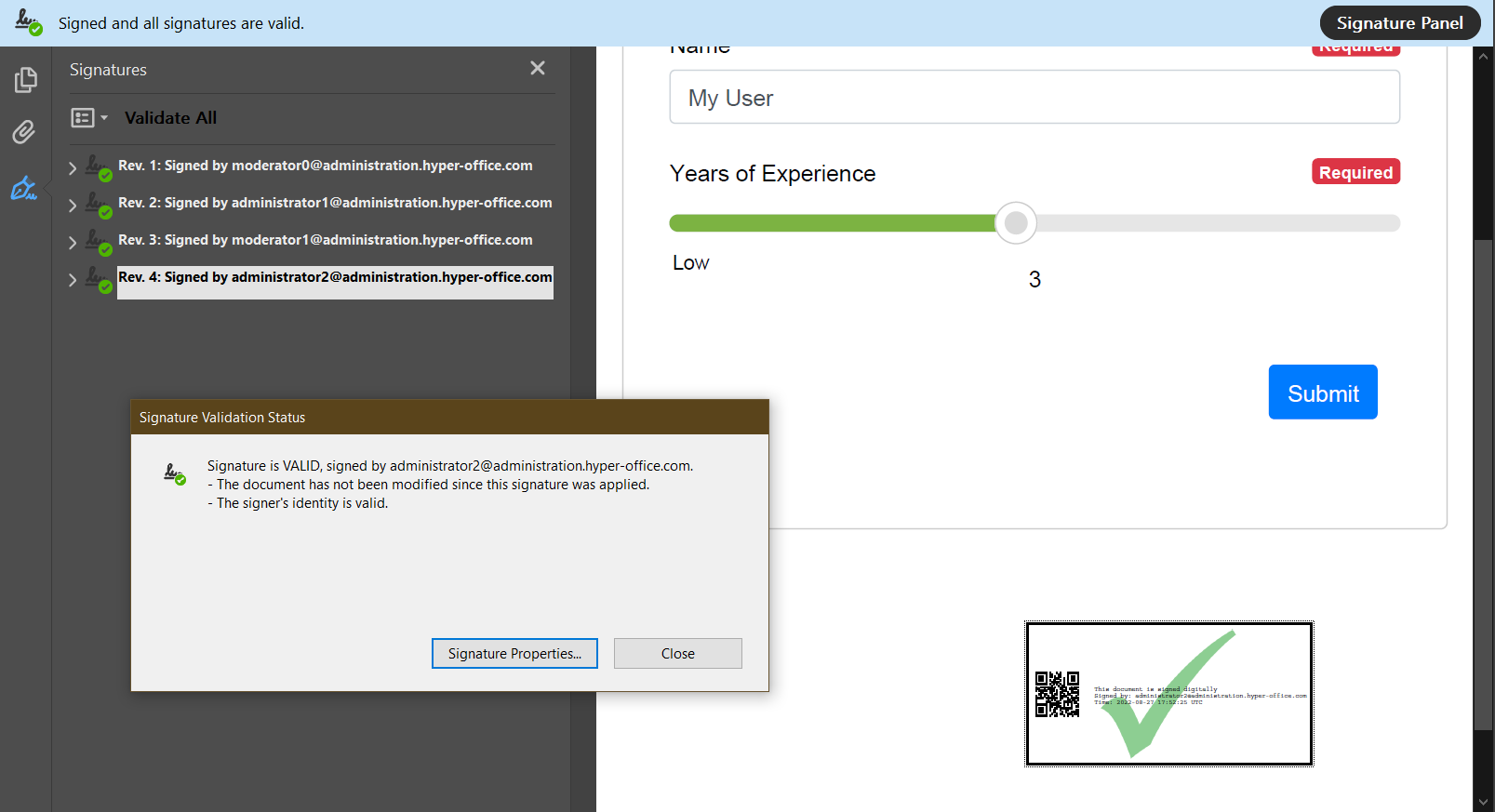Open Signature Properties dialog
This screenshot has width=1495, height=812.
(x=514, y=653)
